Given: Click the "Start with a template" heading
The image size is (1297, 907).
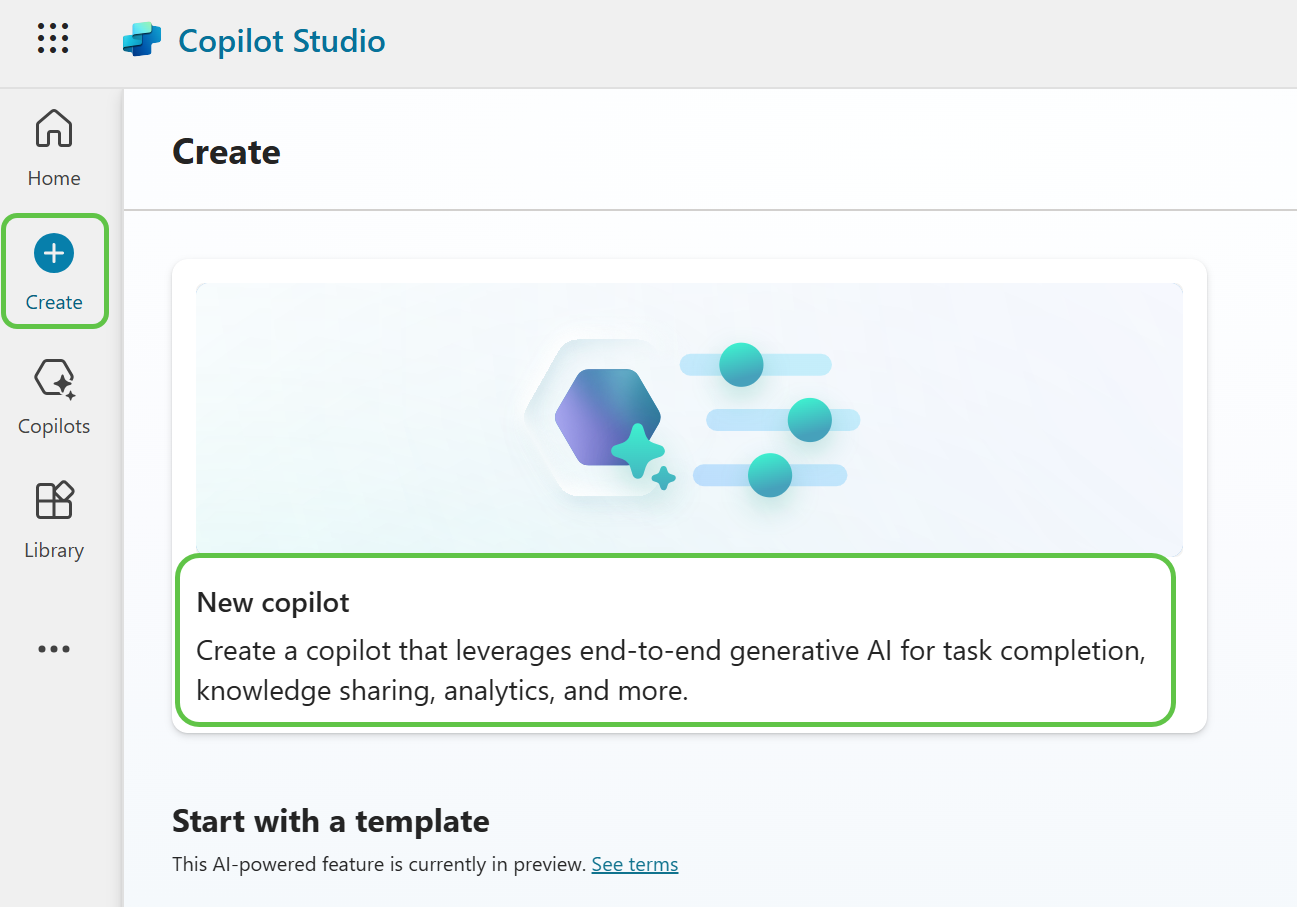Looking at the screenshot, I should [x=331, y=821].
